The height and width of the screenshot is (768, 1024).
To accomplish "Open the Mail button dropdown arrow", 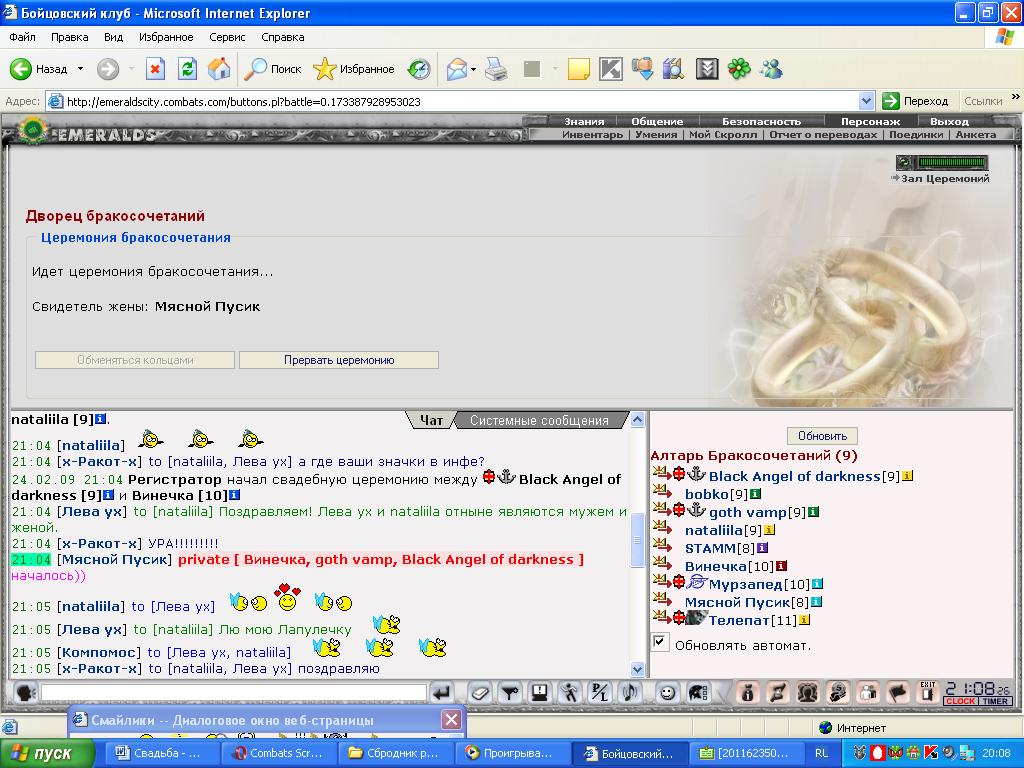I will (473, 69).
